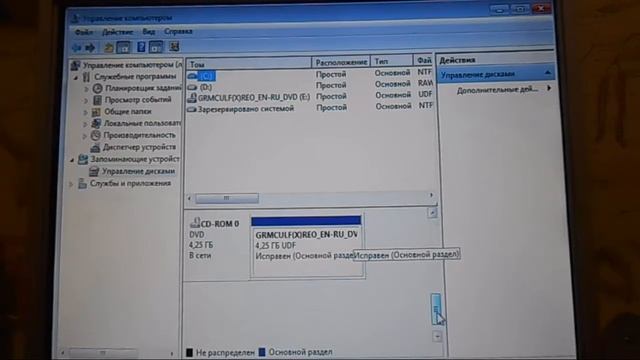Collapse the Служебные программы node

click(76, 77)
